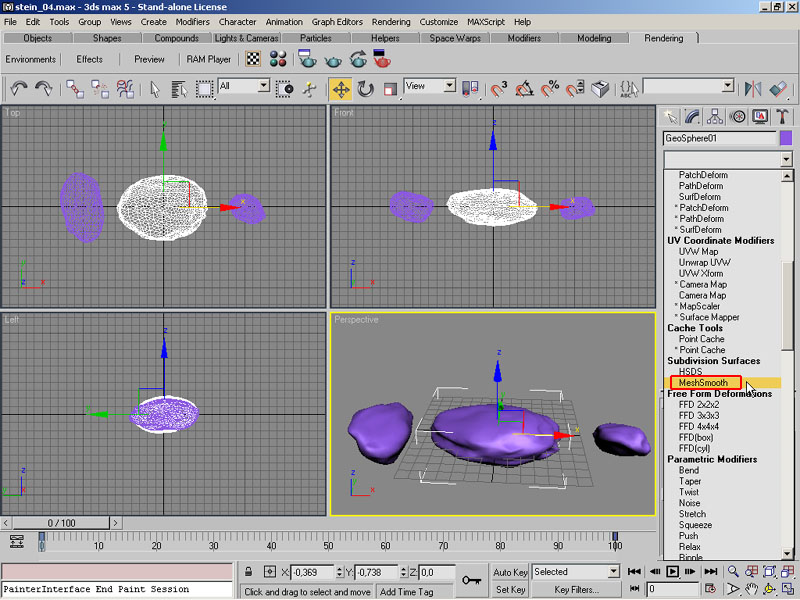
Task: Click the Rotate tool icon
Action: click(365, 89)
